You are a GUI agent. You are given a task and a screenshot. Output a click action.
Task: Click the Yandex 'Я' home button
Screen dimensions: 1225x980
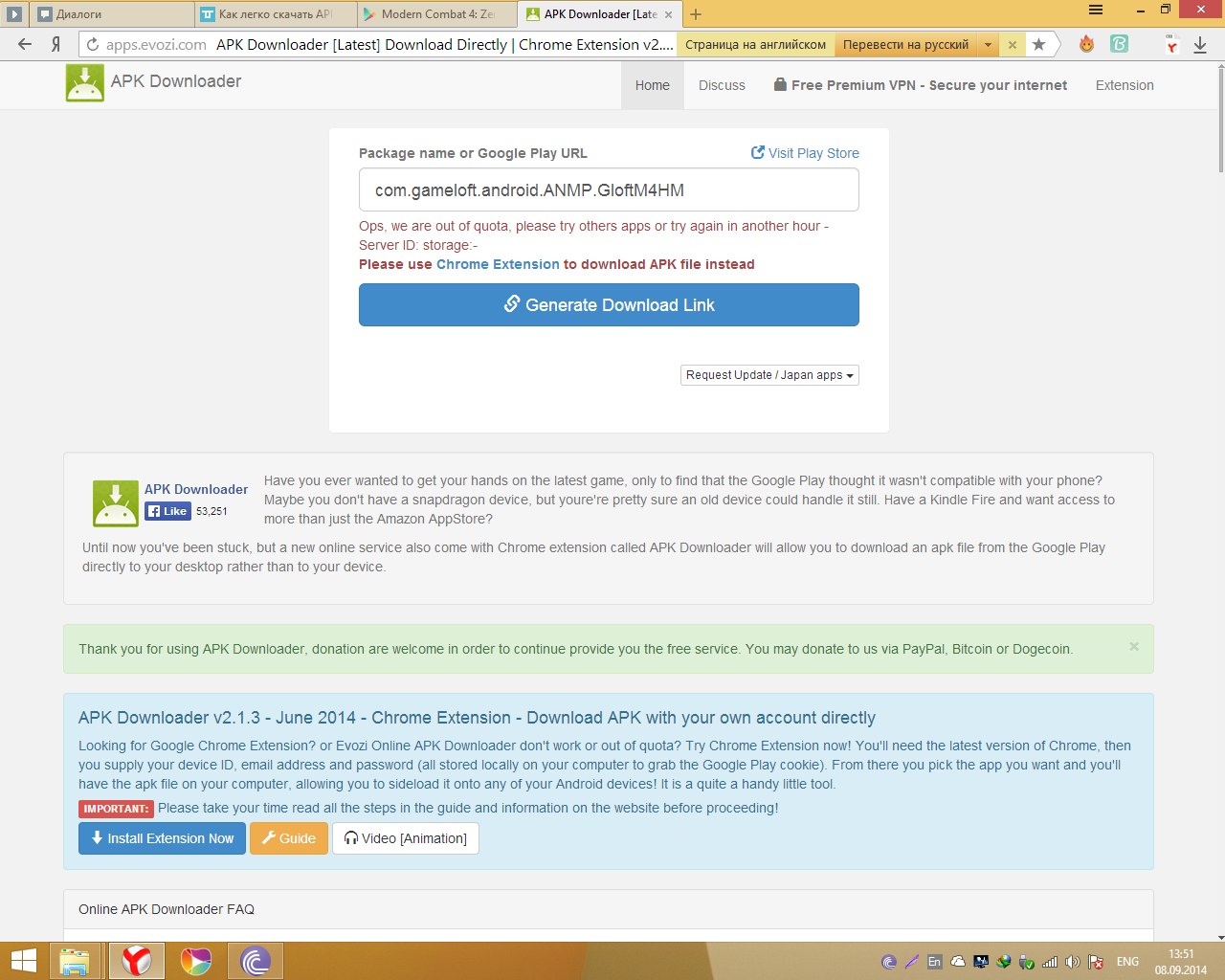(x=56, y=44)
